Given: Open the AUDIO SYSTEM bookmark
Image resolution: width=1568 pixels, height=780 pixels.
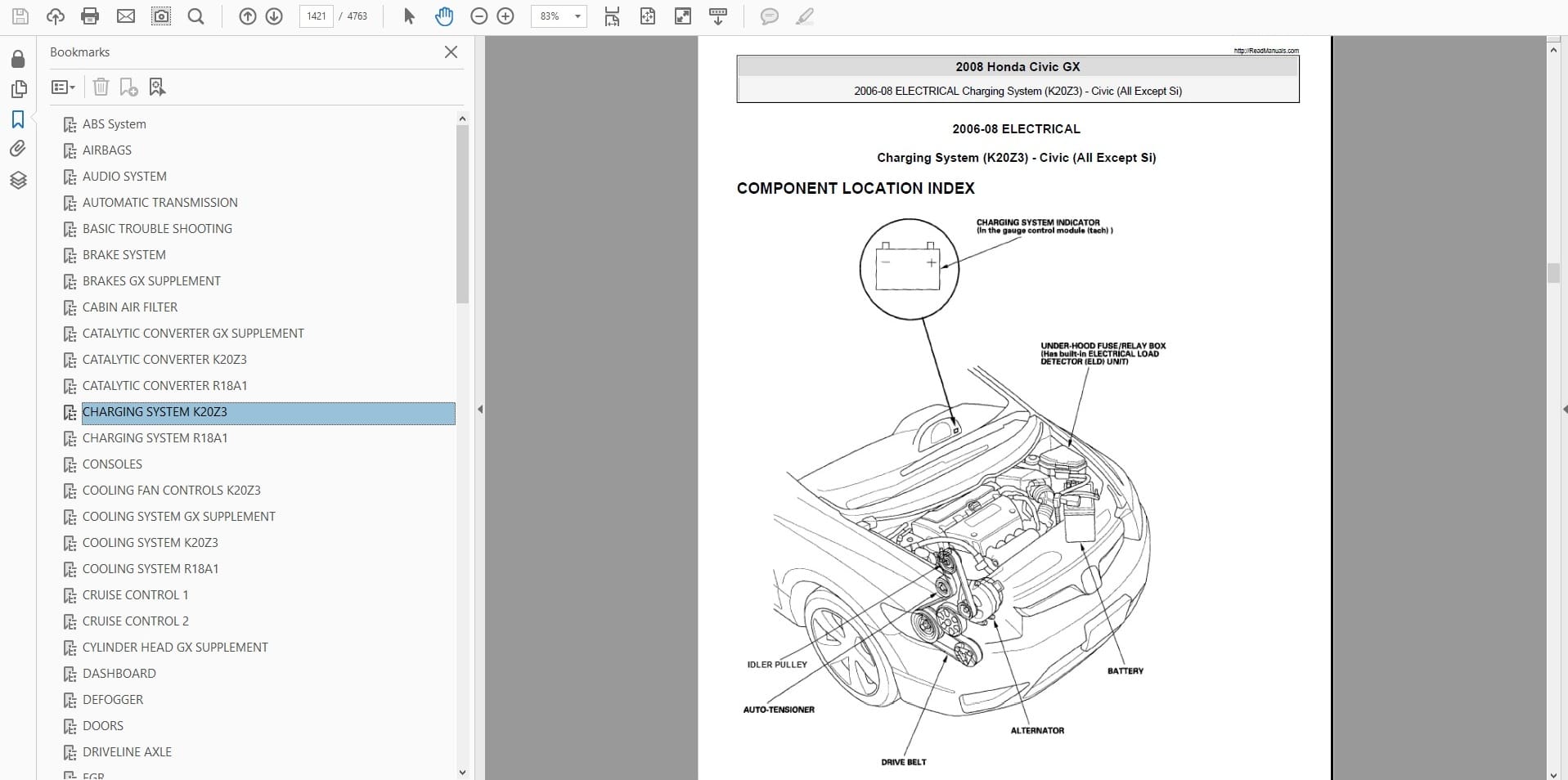Looking at the screenshot, I should [124, 177].
